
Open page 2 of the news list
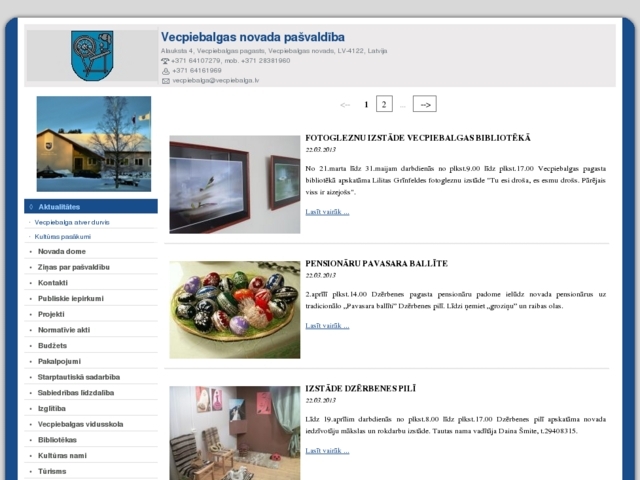pyautogui.click(x=384, y=104)
